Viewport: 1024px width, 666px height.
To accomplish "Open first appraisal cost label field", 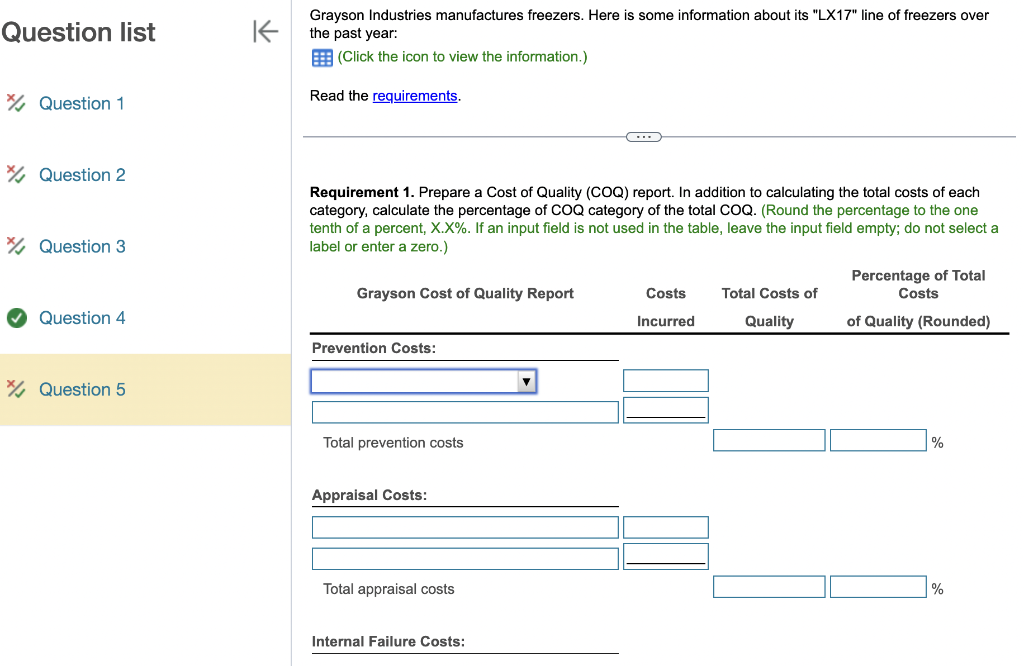I will coord(465,528).
